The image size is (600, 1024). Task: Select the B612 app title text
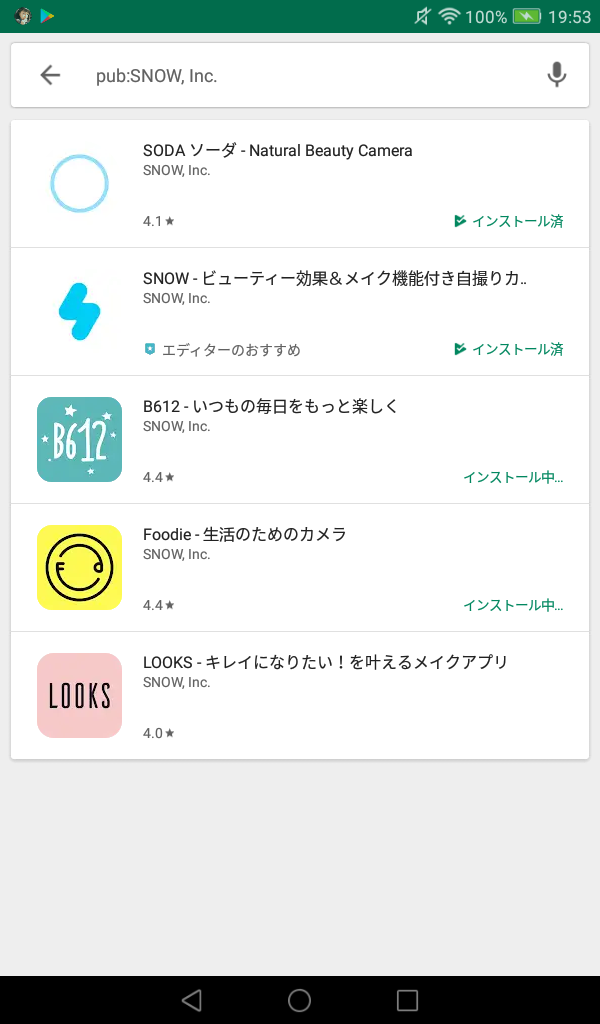click(x=270, y=406)
